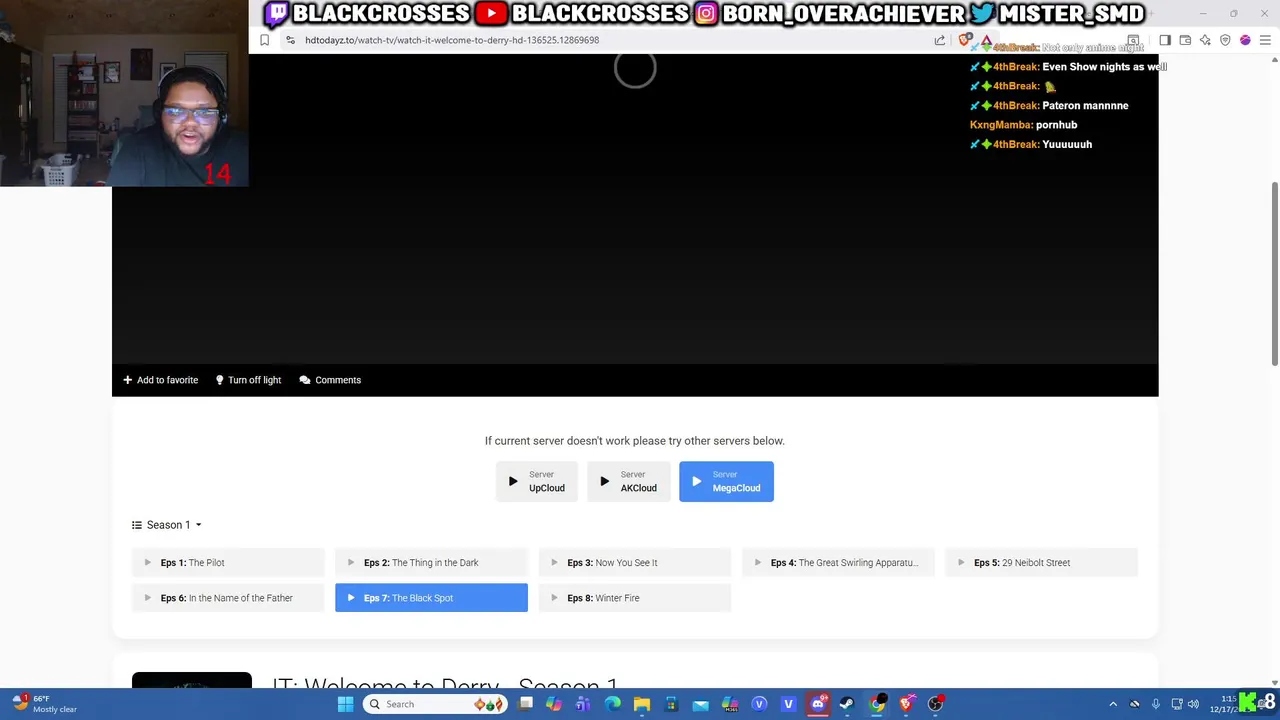Play Eps 6: In the Name of the Father

pyautogui.click(x=228, y=598)
